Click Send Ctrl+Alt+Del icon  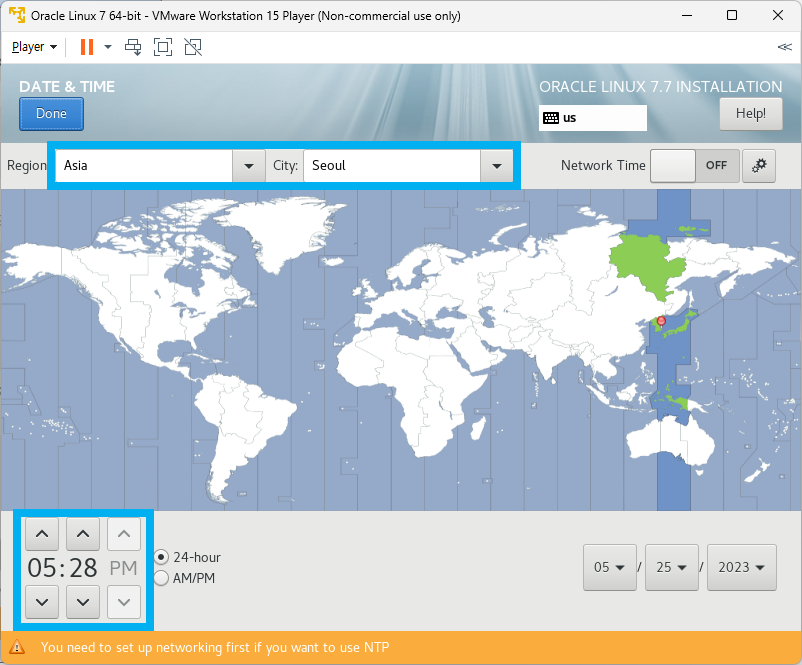point(133,47)
